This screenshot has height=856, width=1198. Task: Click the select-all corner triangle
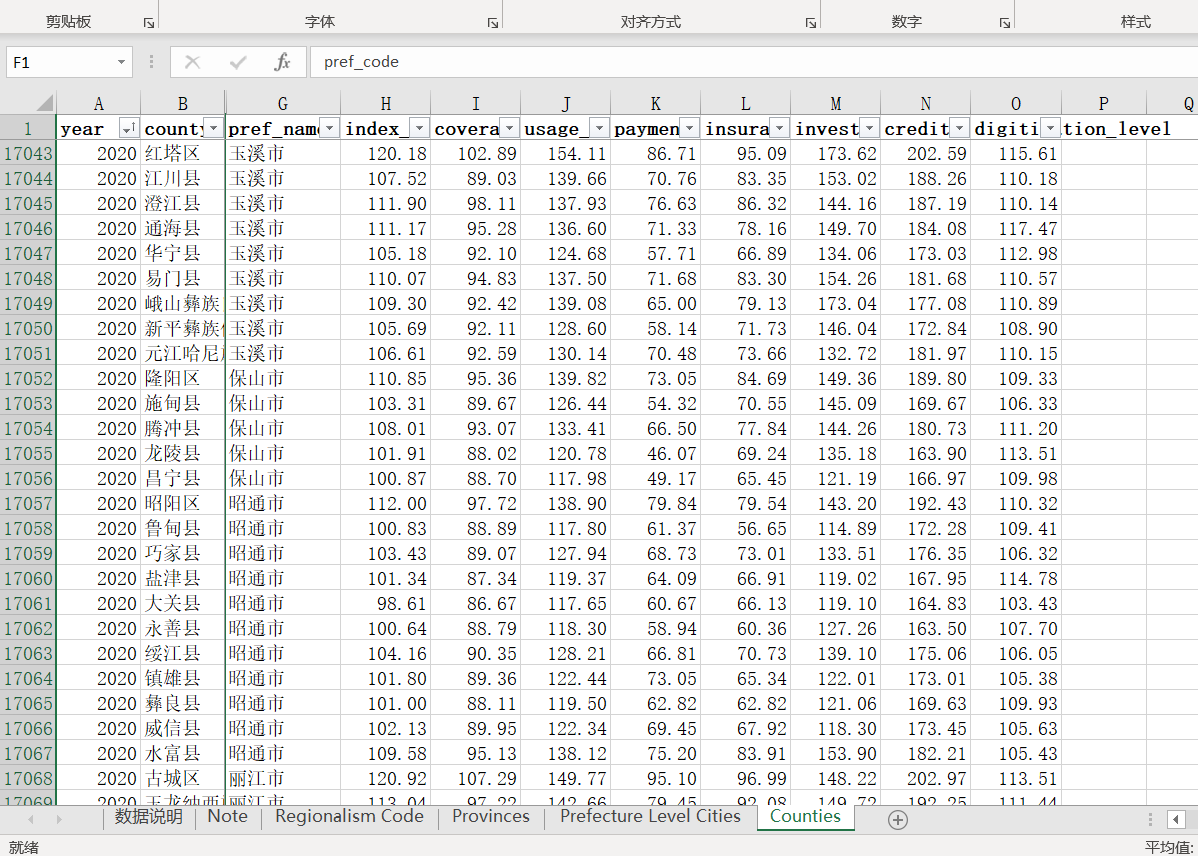coord(45,102)
